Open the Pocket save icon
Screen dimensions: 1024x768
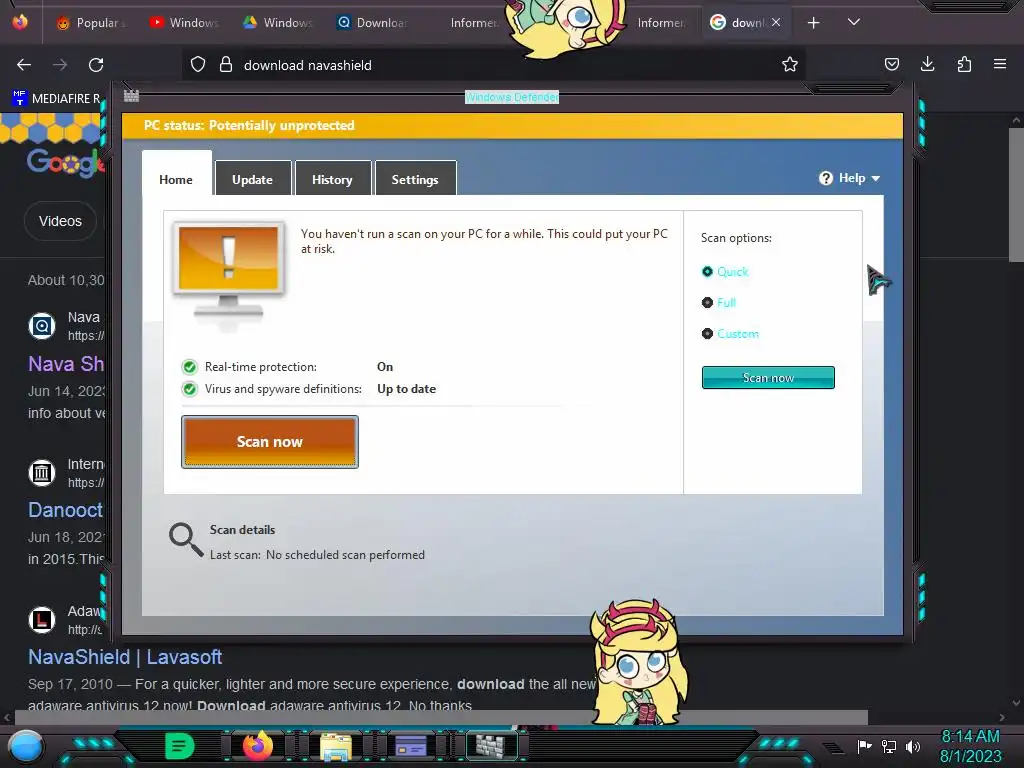point(891,64)
